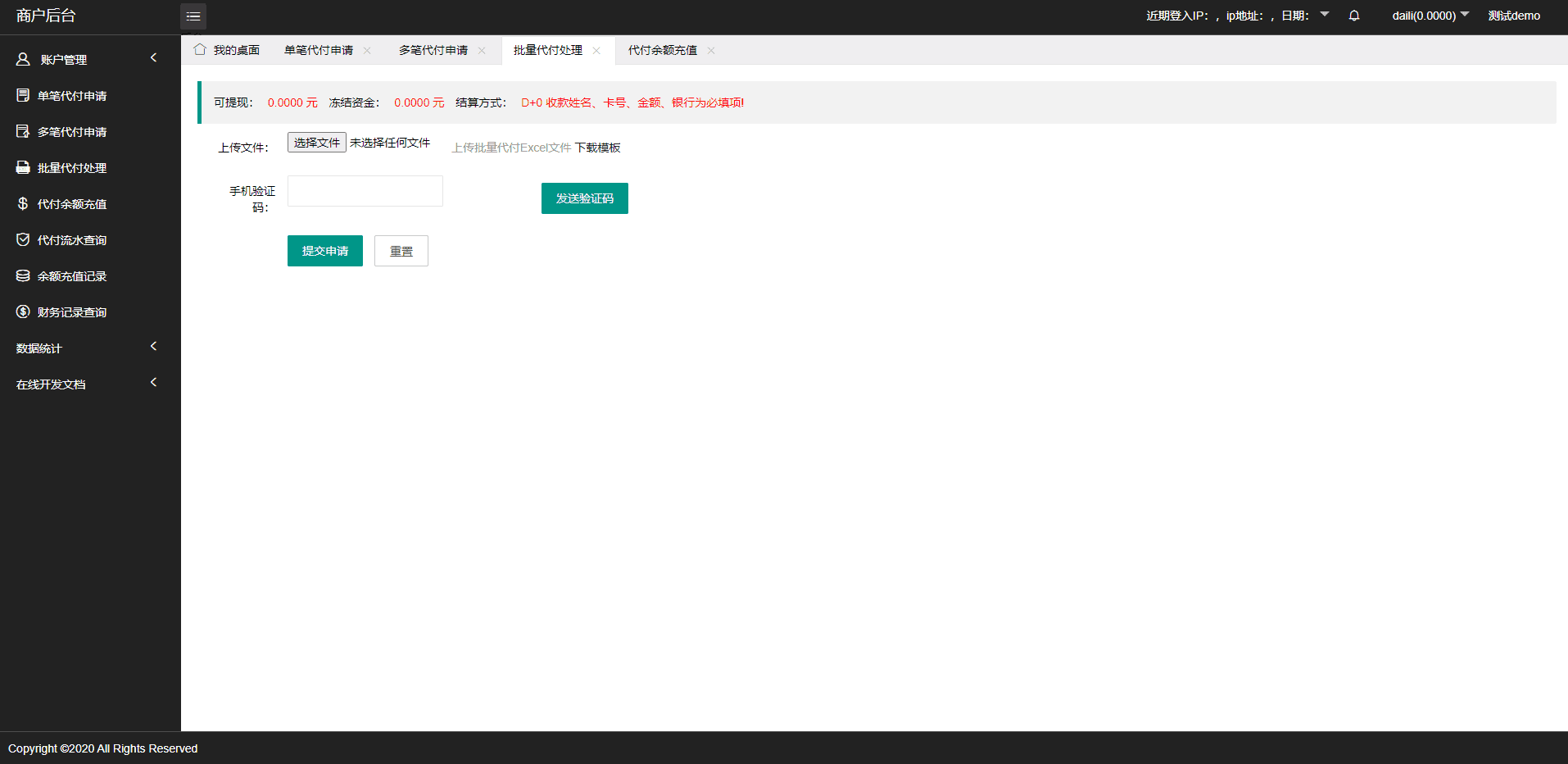Viewport: 1568px width, 764px height.
Task: Click the 发送验证码 button
Action: tap(584, 198)
